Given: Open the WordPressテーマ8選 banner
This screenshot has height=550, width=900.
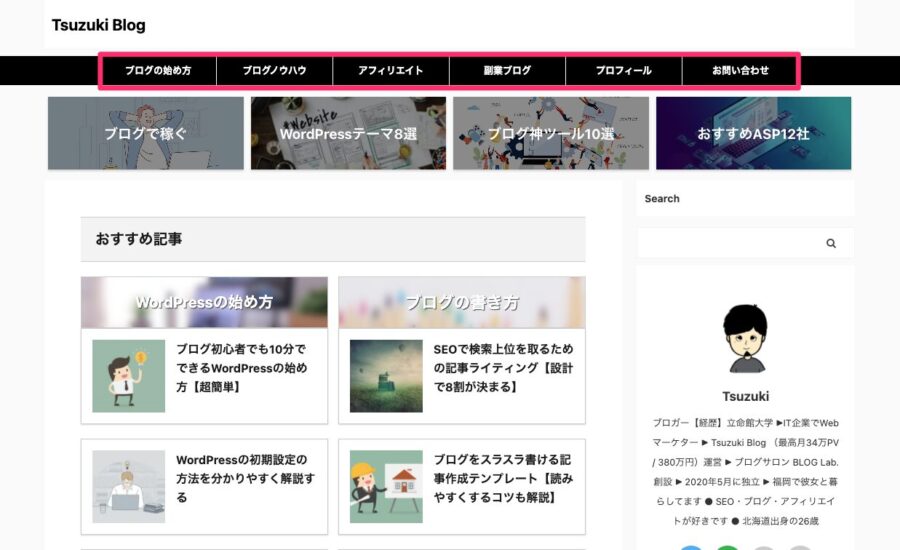Looking at the screenshot, I should point(348,133).
